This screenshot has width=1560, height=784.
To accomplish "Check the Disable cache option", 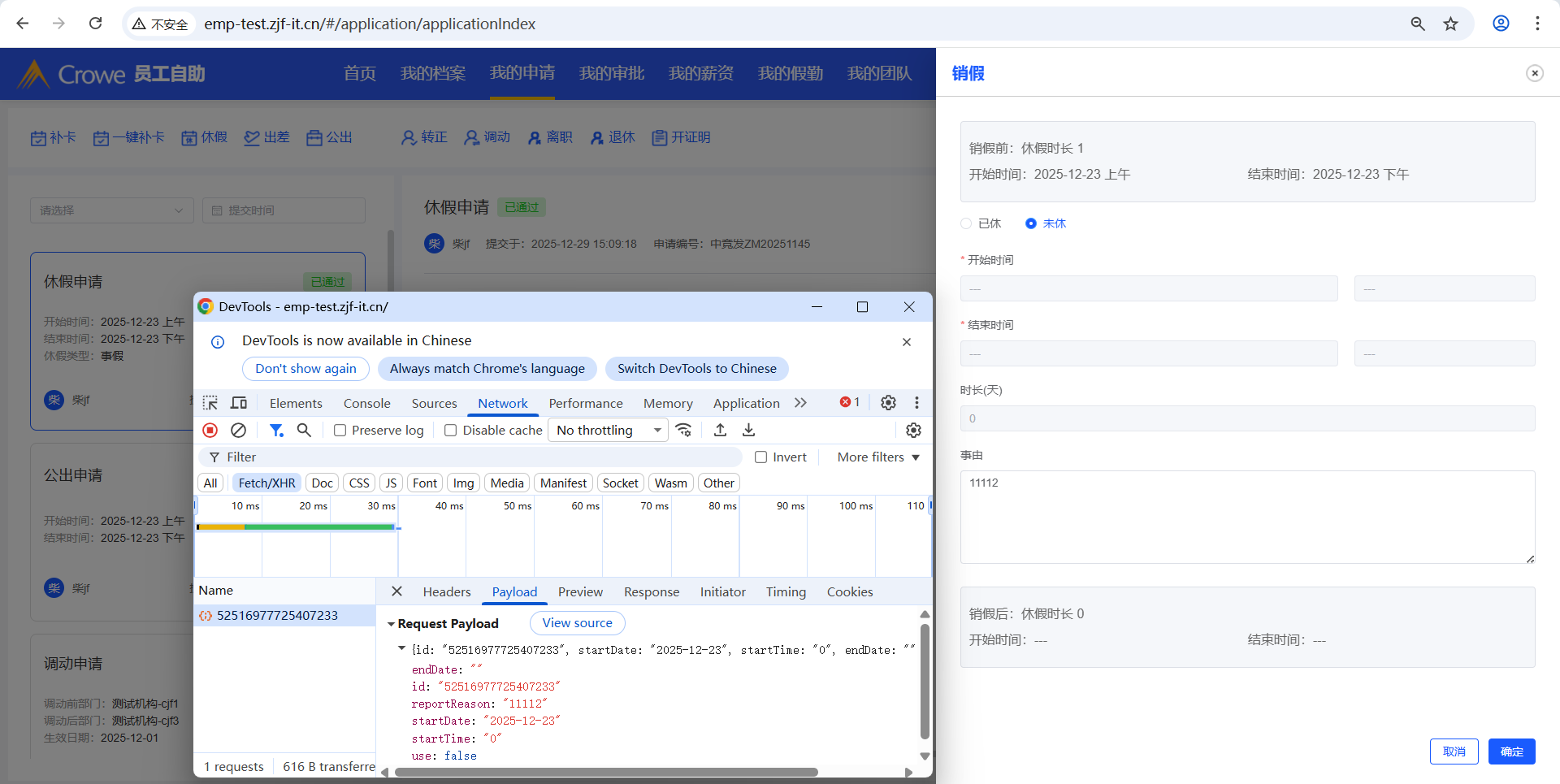I will pos(451,431).
